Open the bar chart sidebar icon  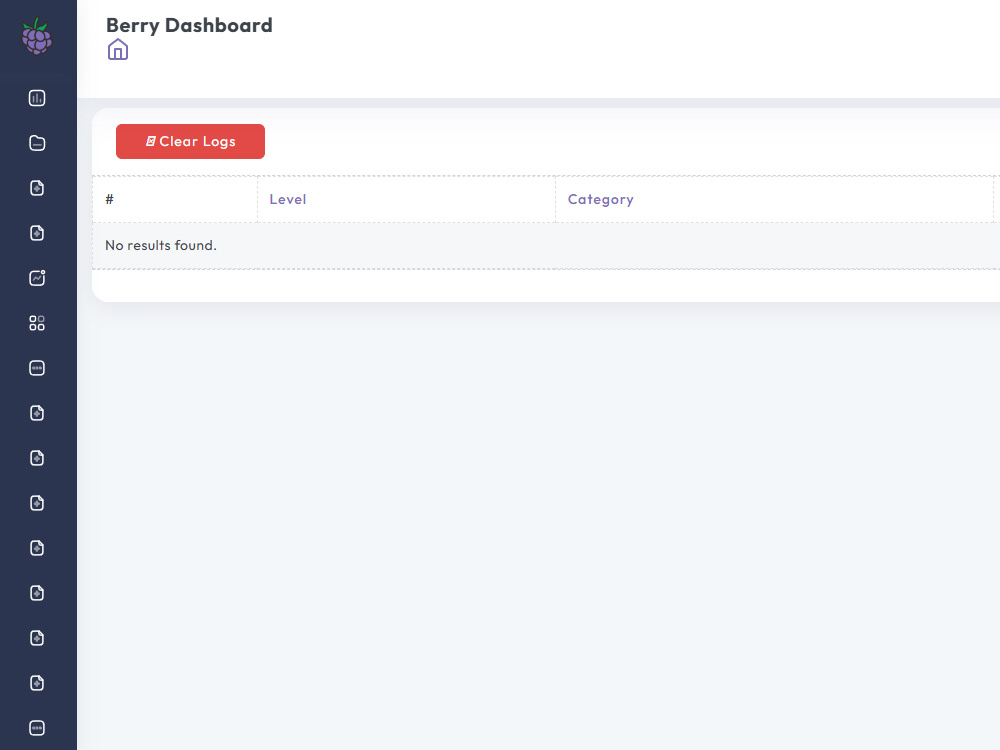click(37, 98)
